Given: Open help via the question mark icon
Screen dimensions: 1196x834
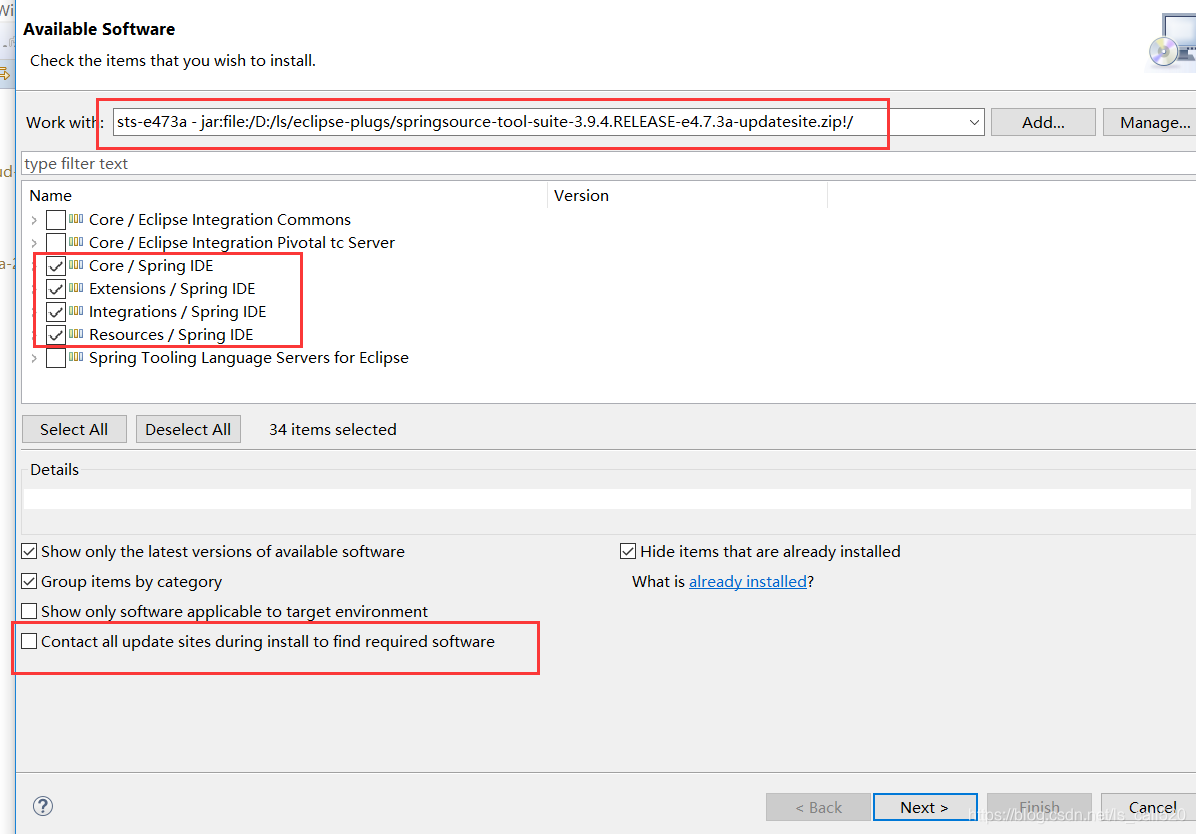Looking at the screenshot, I should click(x=42, y=806).
